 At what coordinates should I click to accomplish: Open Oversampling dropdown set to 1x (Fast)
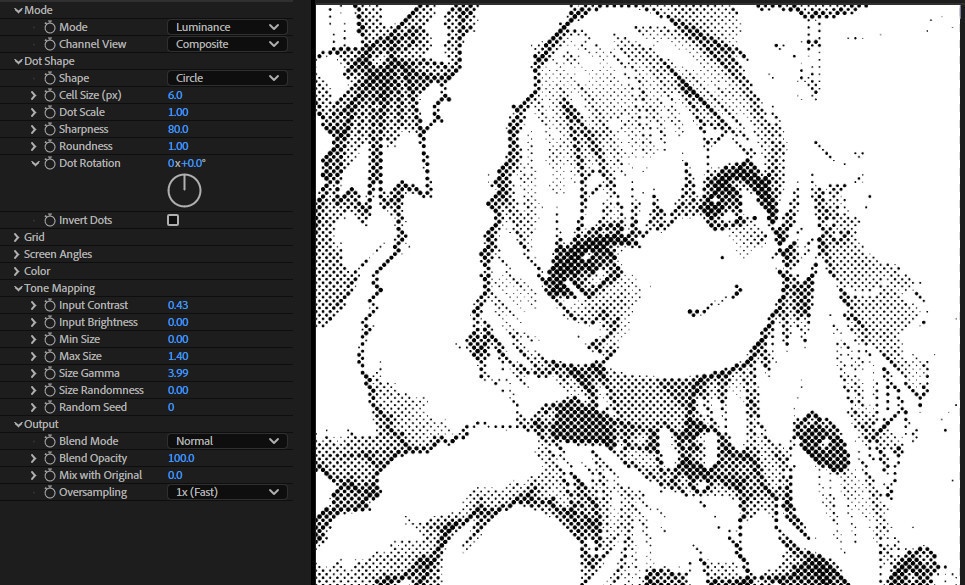pos(227,492)
